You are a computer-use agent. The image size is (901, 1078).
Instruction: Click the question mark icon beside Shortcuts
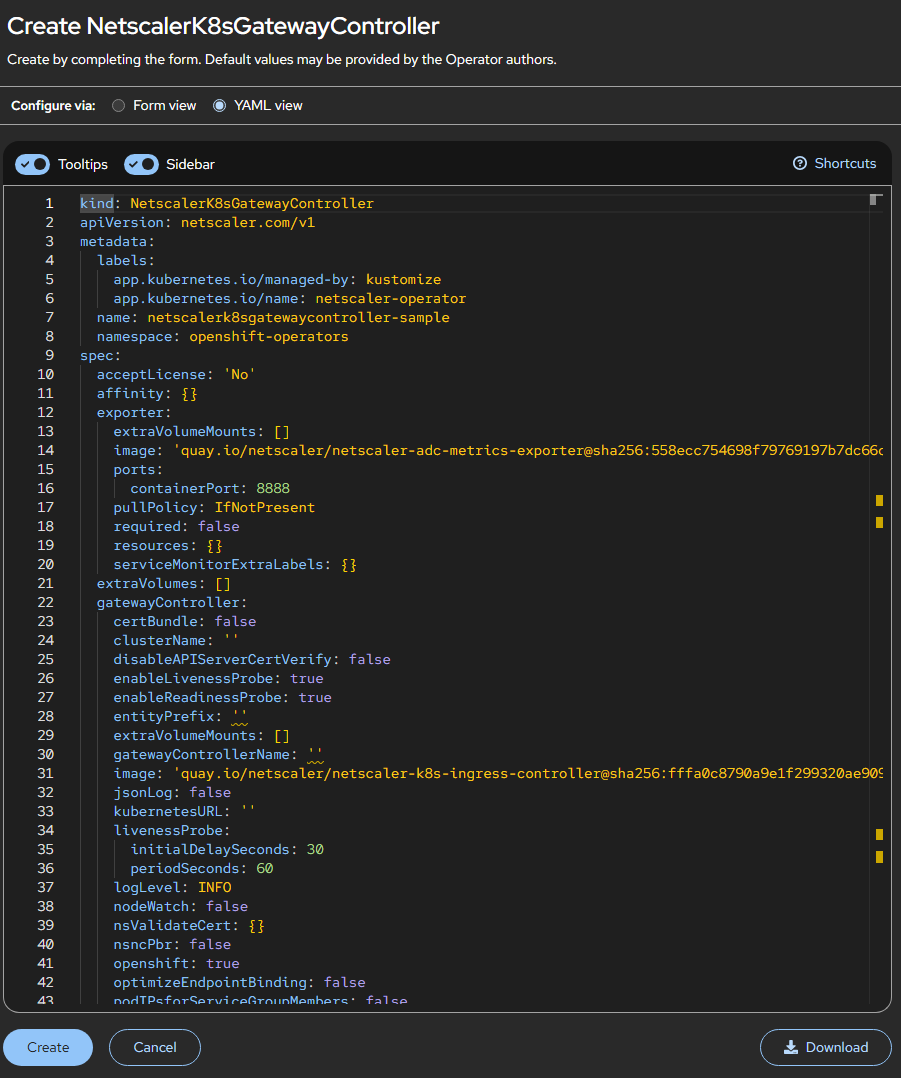pyautogui.click(x=799, y=163)
